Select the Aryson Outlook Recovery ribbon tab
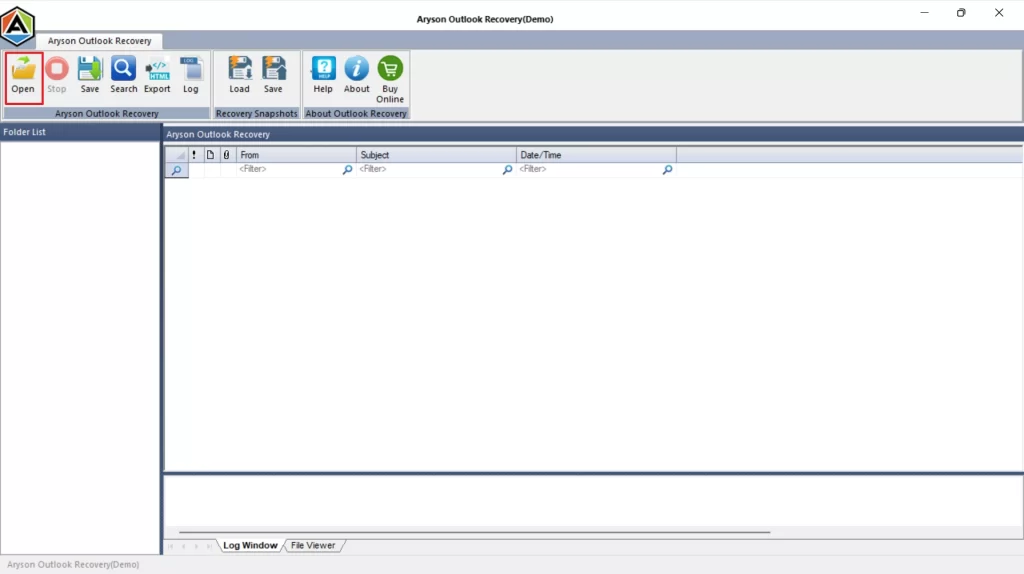This screenshot has height=574, width=1024. coord(99,40)
